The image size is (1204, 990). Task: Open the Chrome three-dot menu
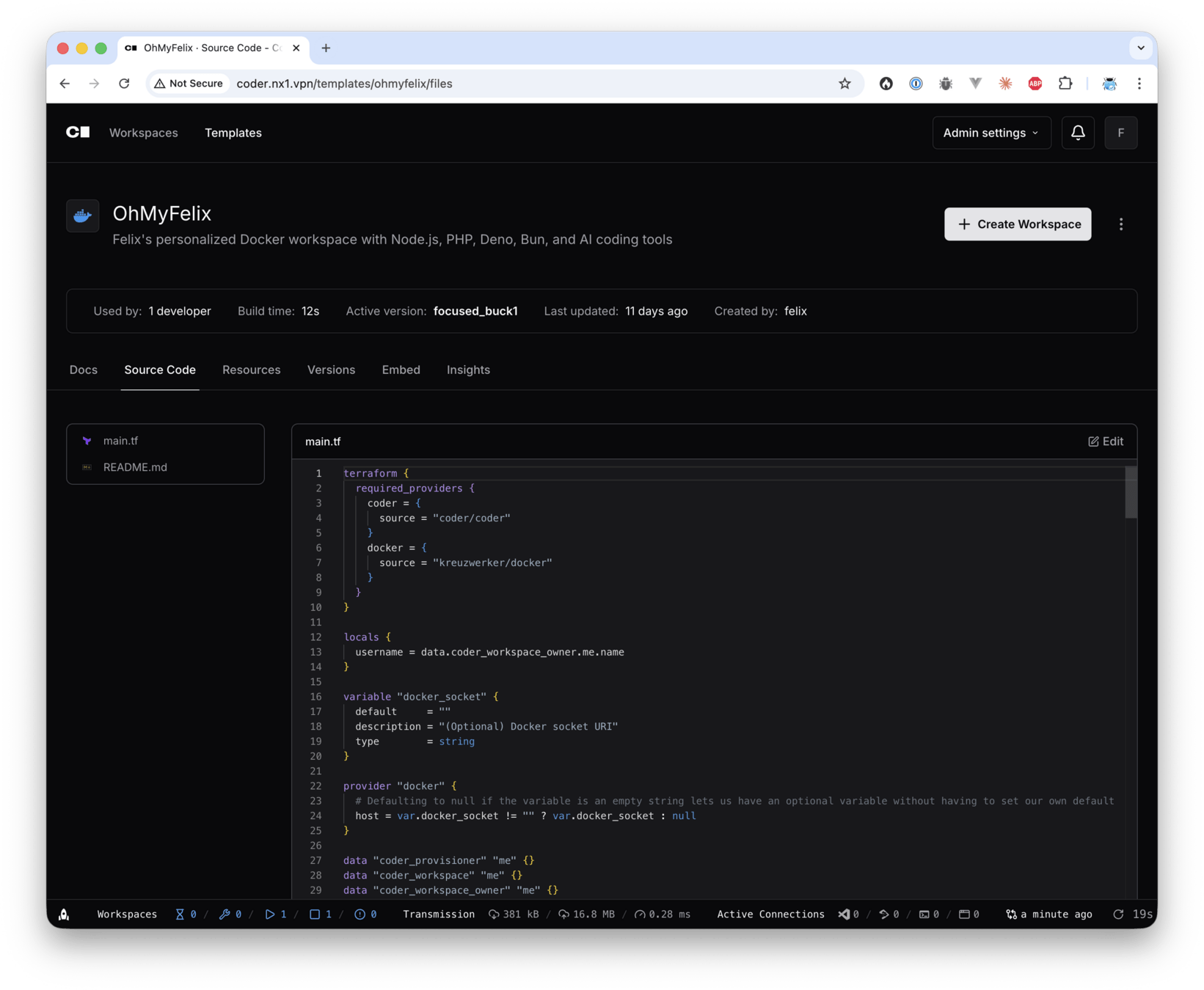click(x=1139, y=84)
